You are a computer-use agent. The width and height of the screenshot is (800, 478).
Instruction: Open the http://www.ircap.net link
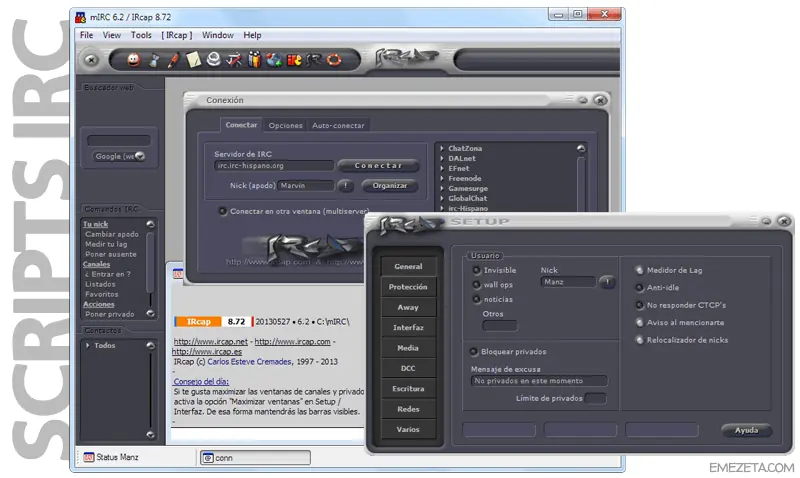[x=211, y=342]
